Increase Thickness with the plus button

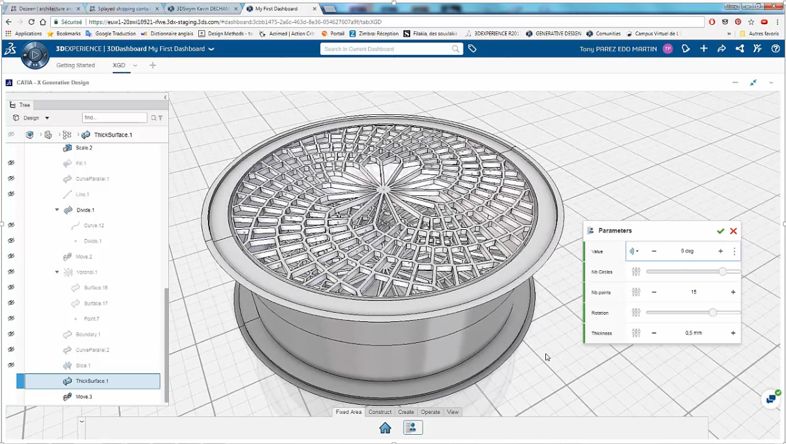pos(733,333)
